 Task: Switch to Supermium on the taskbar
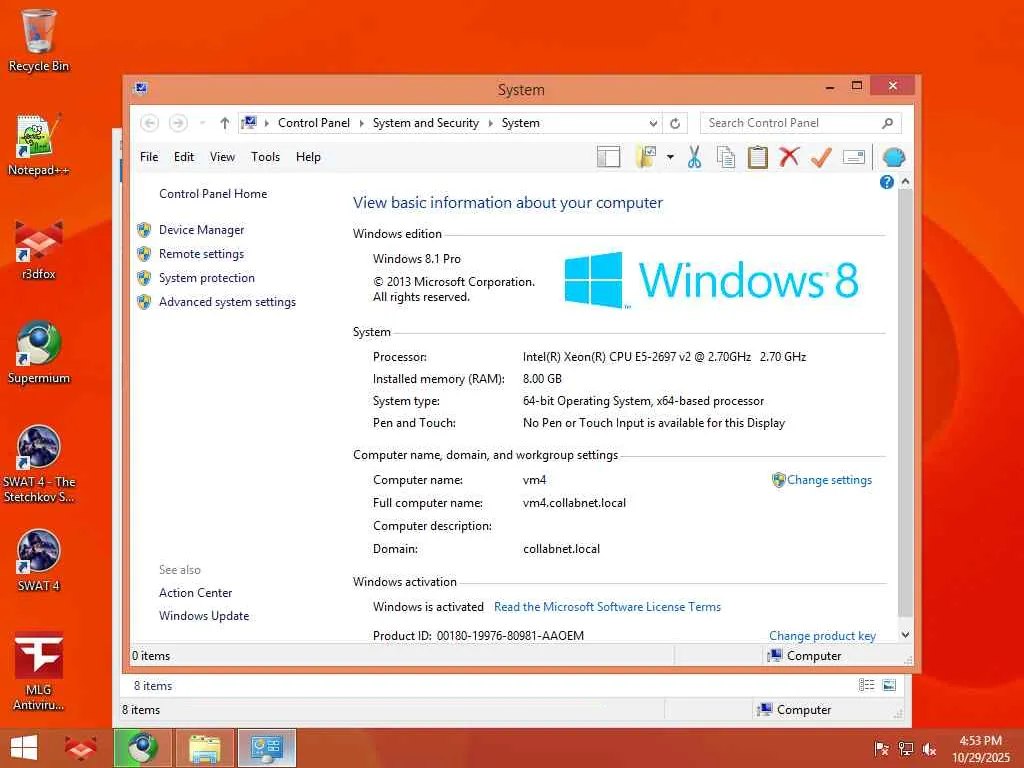143,748
